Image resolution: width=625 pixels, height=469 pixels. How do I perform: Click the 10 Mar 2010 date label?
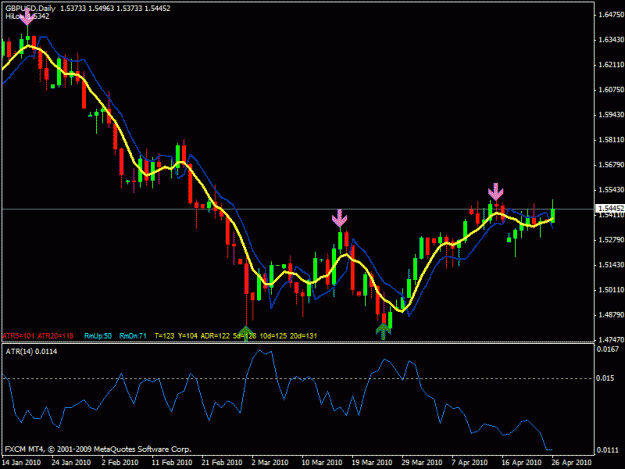point(322,463)
